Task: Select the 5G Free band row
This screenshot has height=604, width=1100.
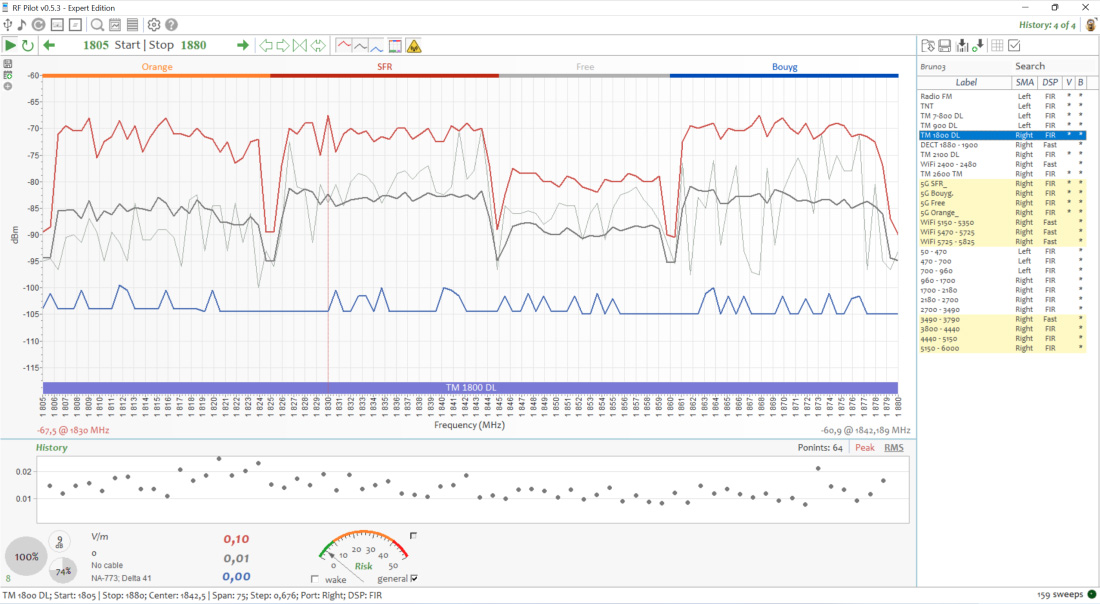Action: [x=937, y=203]
